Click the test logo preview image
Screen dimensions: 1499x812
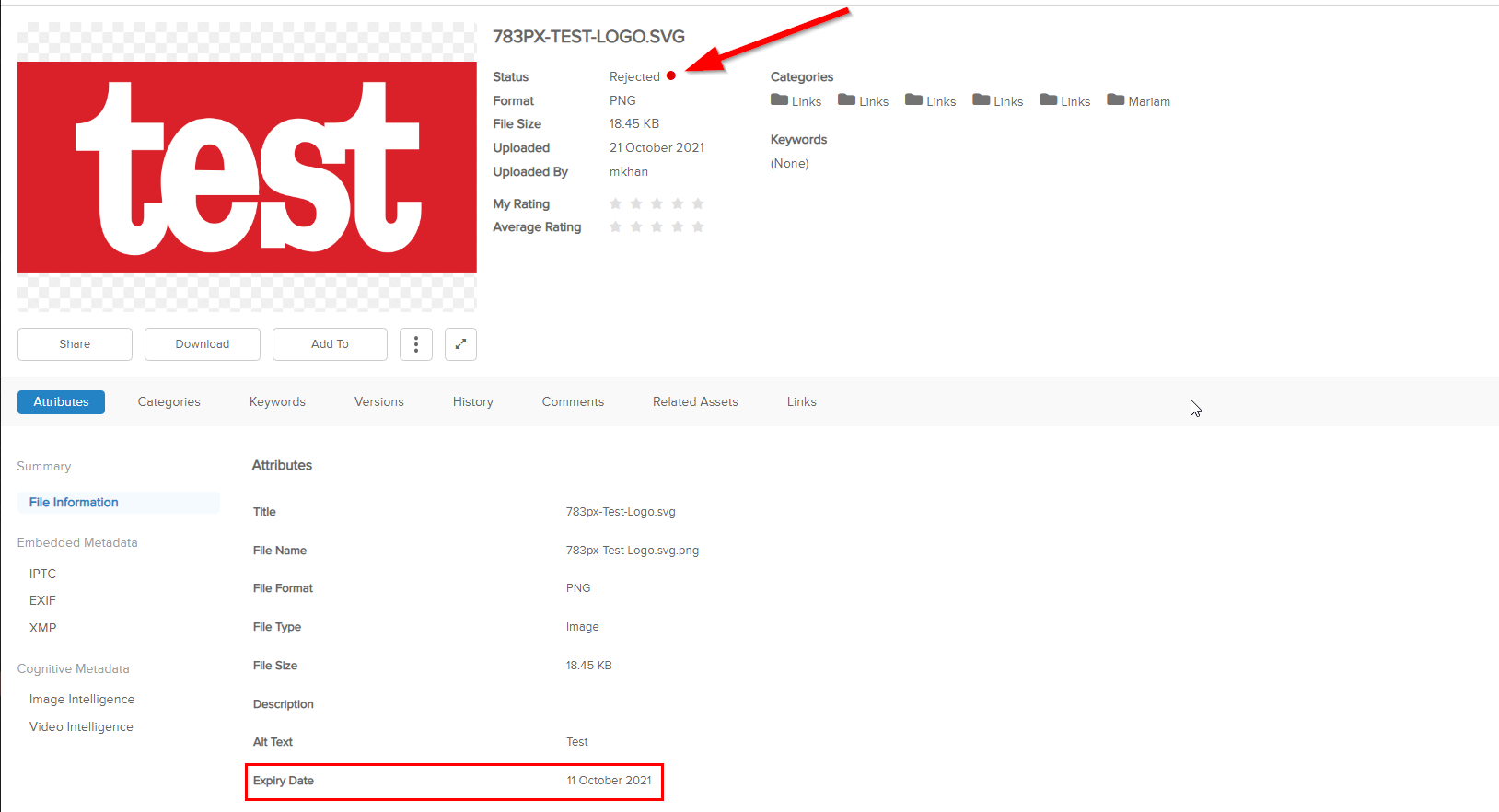point(247,167)
